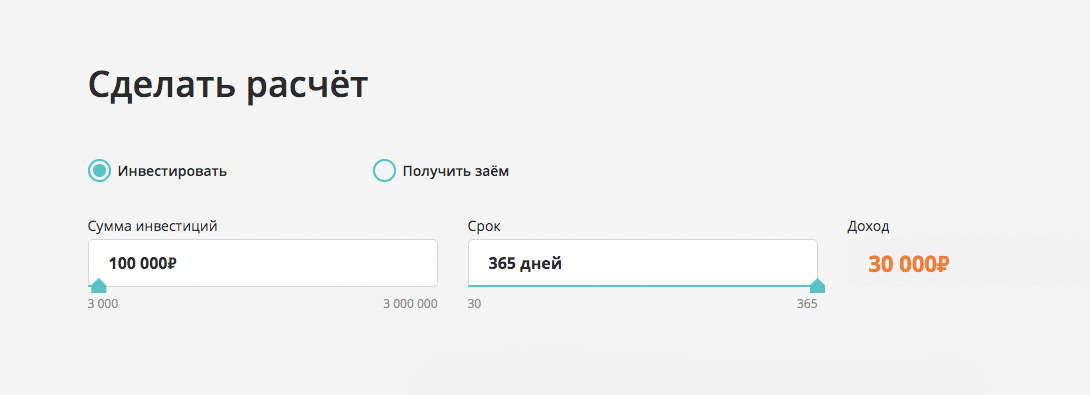
Task: Click the term slider handle at 365
Action: (x=818, y=286)
